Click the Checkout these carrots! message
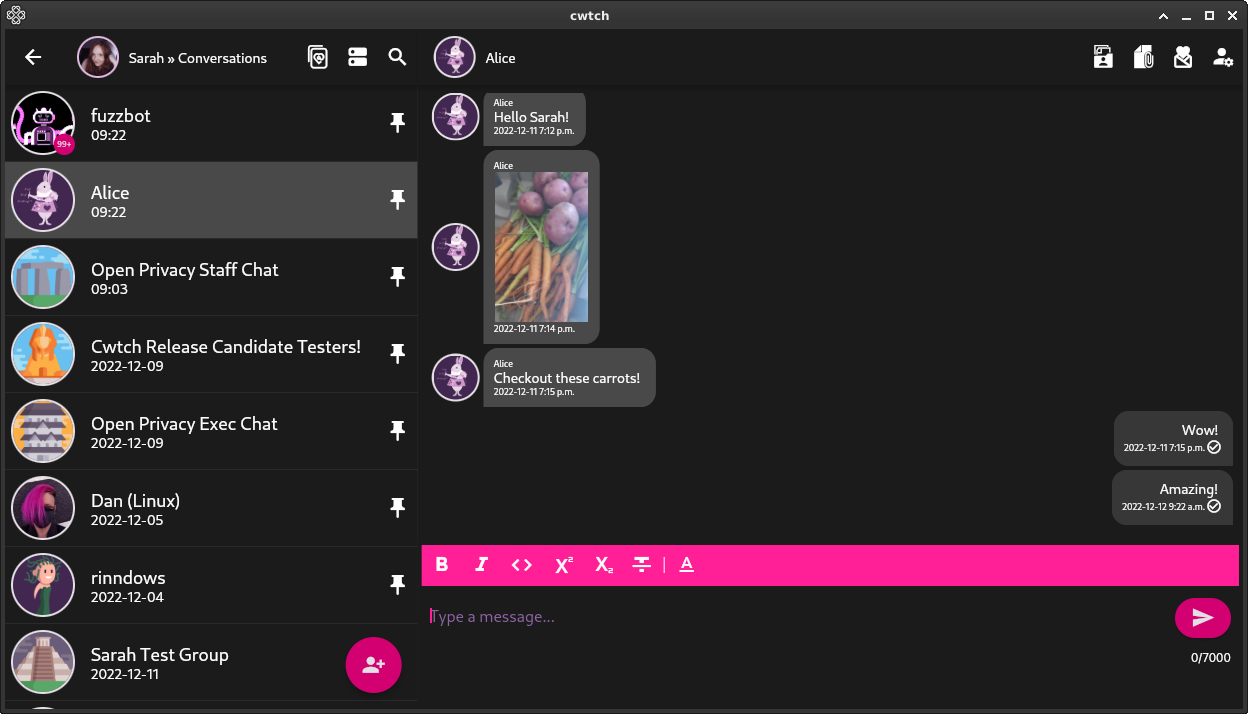The height and width of the screenshot is (714, 1248). (569, 378)
